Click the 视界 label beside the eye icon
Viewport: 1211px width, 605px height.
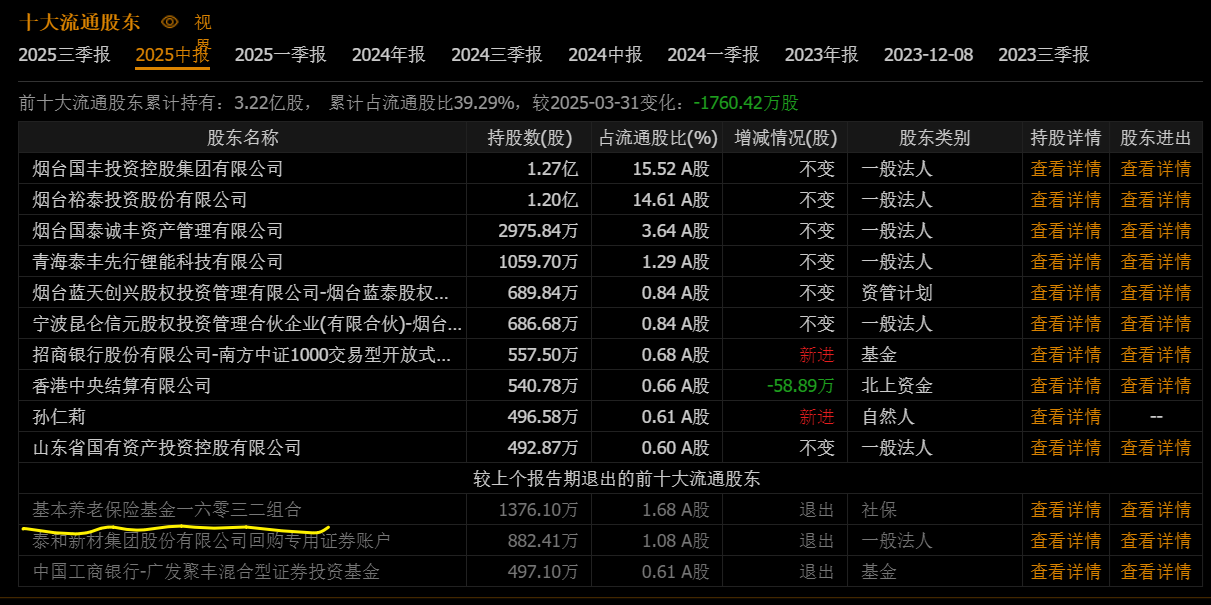click(x=203, y=32)
